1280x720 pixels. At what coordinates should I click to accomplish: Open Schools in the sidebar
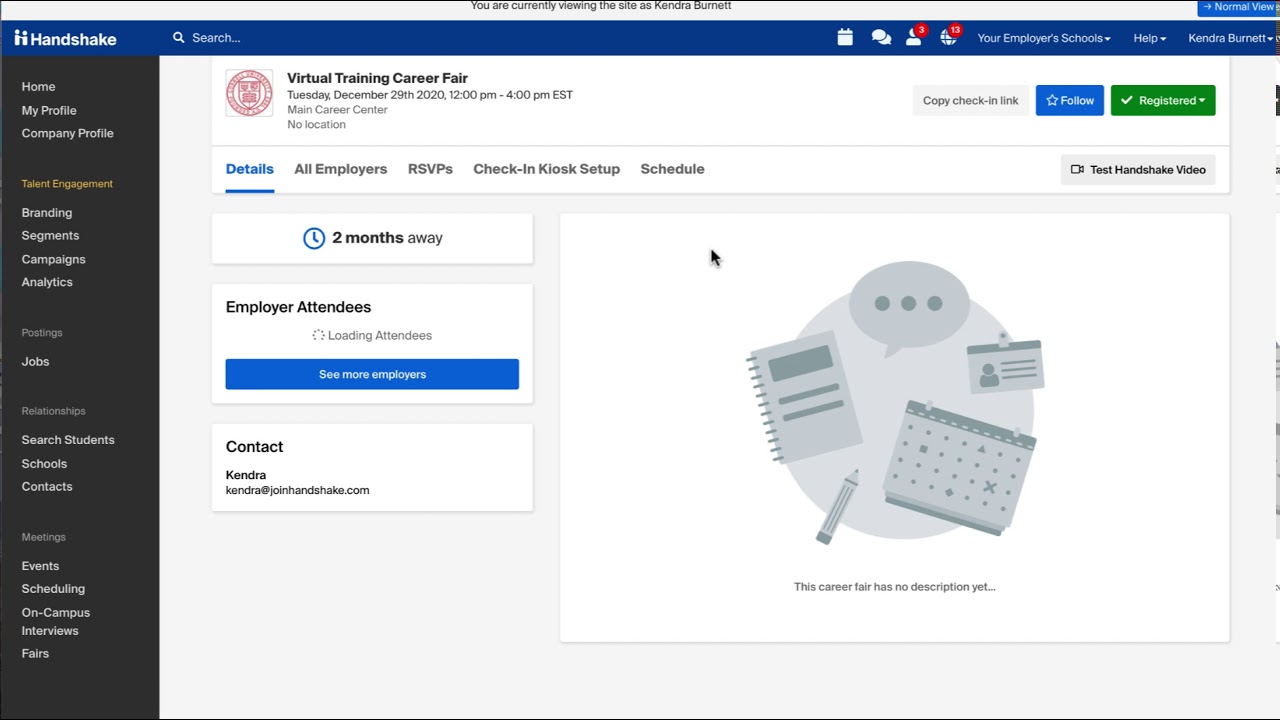(x=44, y=464)
